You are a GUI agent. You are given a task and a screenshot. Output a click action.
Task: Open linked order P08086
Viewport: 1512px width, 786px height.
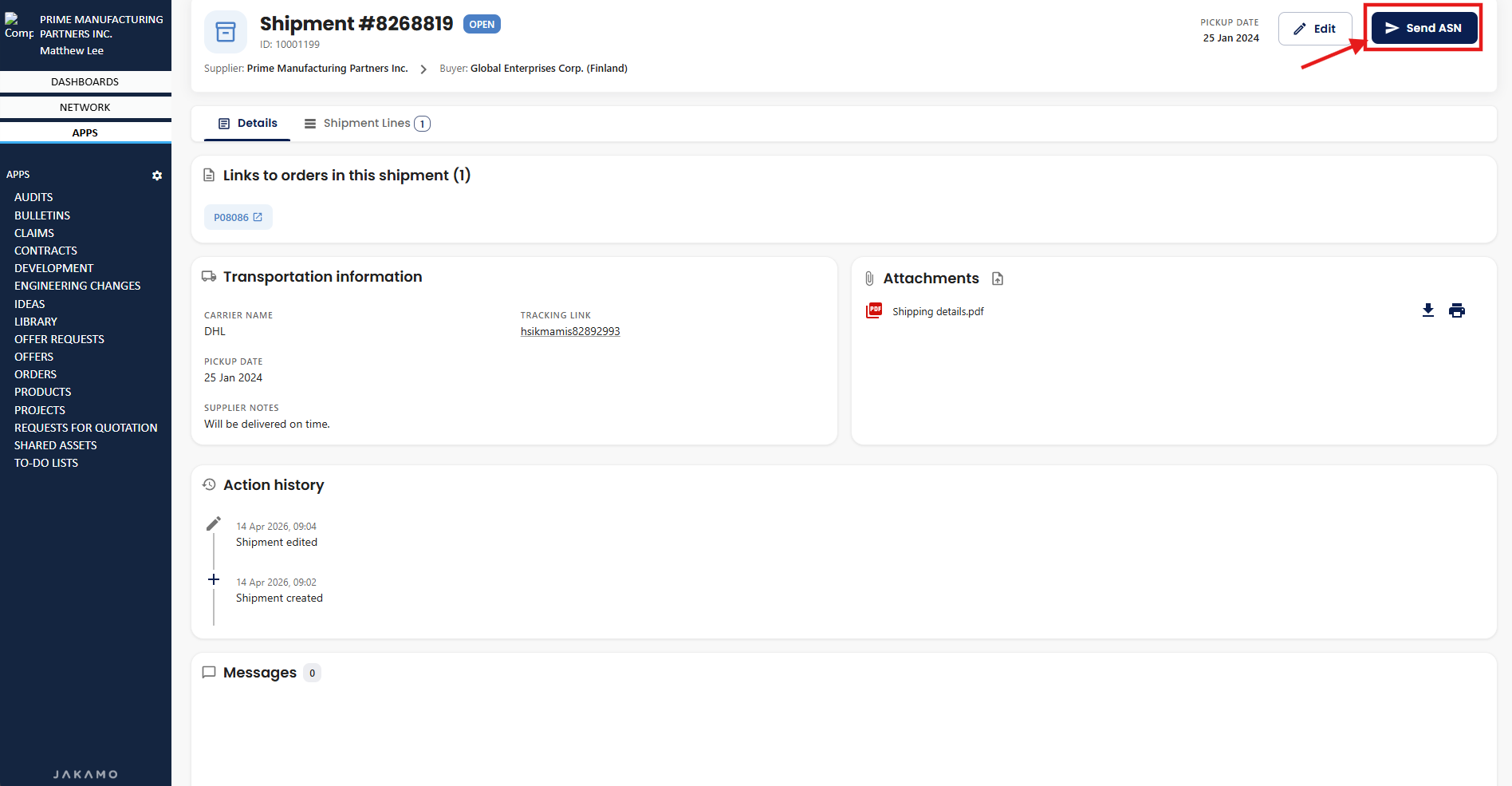(238, 217)
